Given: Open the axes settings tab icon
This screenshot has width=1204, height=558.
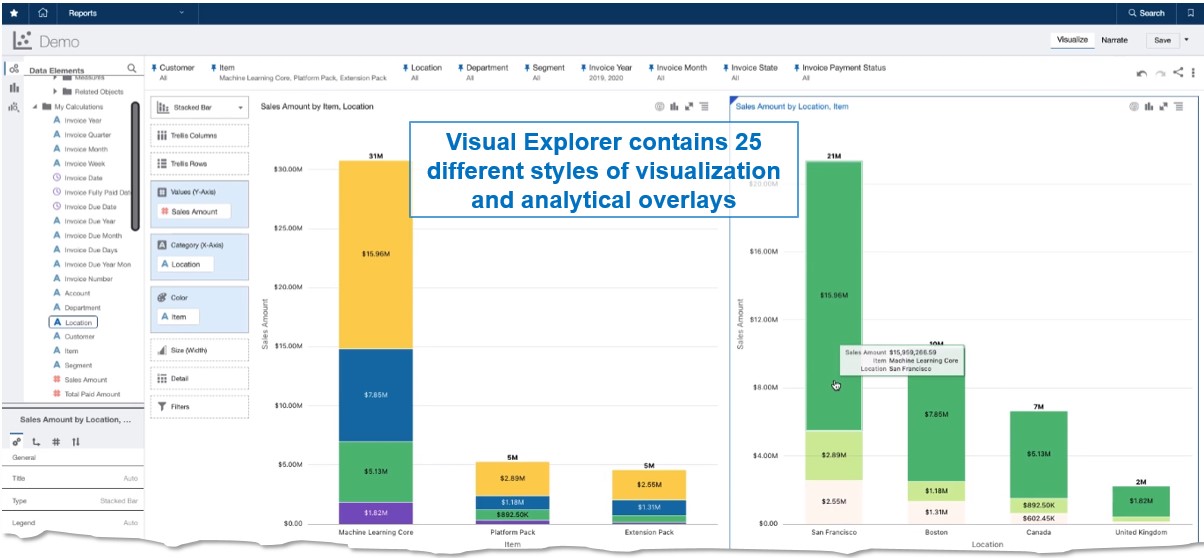Looking at the screenshot, I should coord(36,441).
